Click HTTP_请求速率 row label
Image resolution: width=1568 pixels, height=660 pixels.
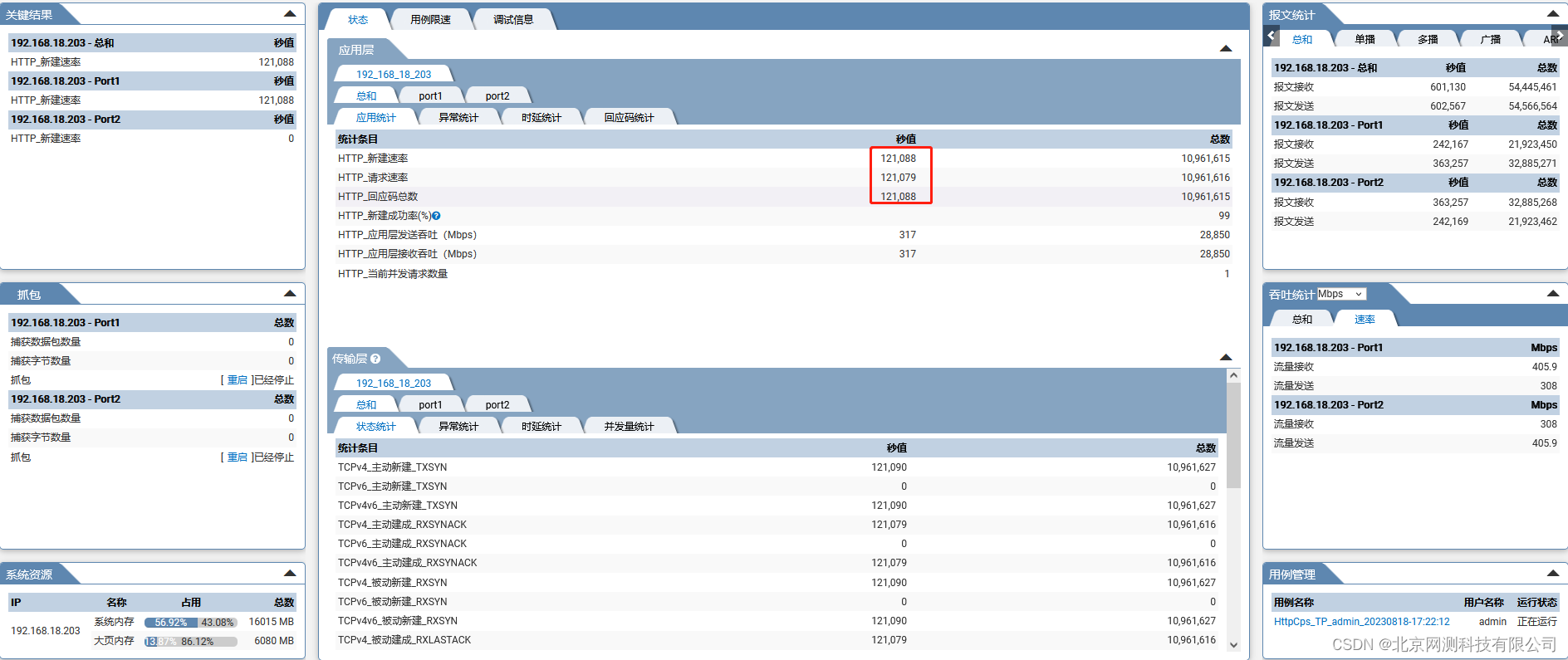pos(373,178)
